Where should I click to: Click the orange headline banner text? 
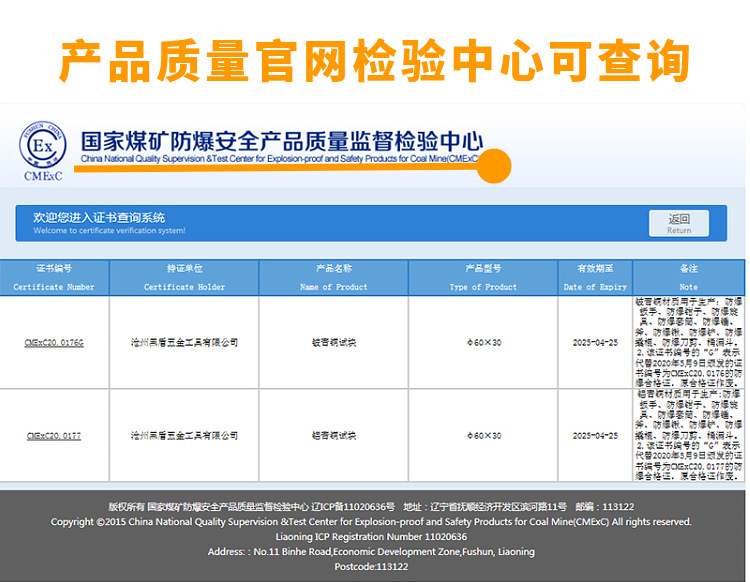pyautogui.click(x=375, y=61)
